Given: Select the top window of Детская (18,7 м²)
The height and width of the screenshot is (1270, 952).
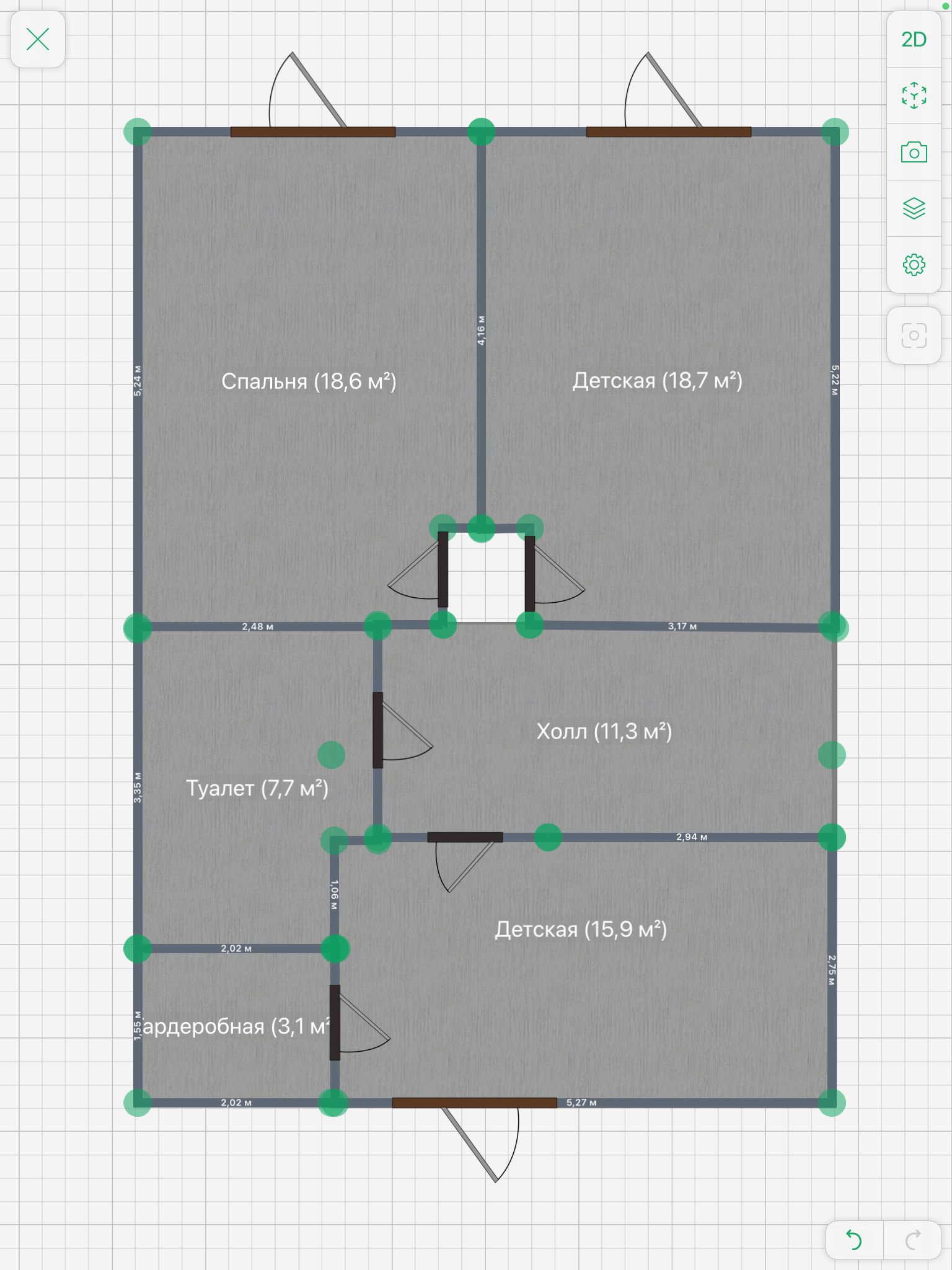Looking at the screenshot, I should 669,132.
